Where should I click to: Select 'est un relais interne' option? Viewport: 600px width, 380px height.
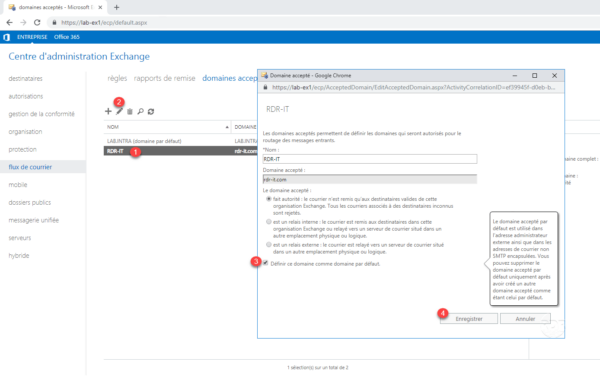click(x=269, y=222)
